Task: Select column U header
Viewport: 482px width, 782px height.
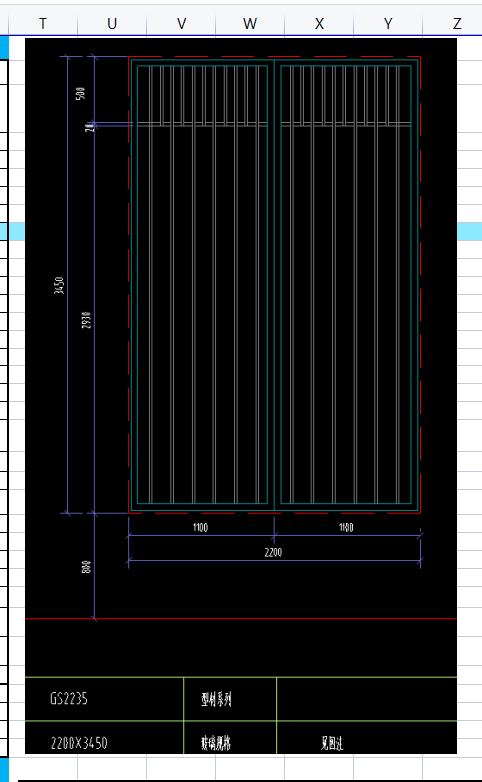Action: pos(112,23)
